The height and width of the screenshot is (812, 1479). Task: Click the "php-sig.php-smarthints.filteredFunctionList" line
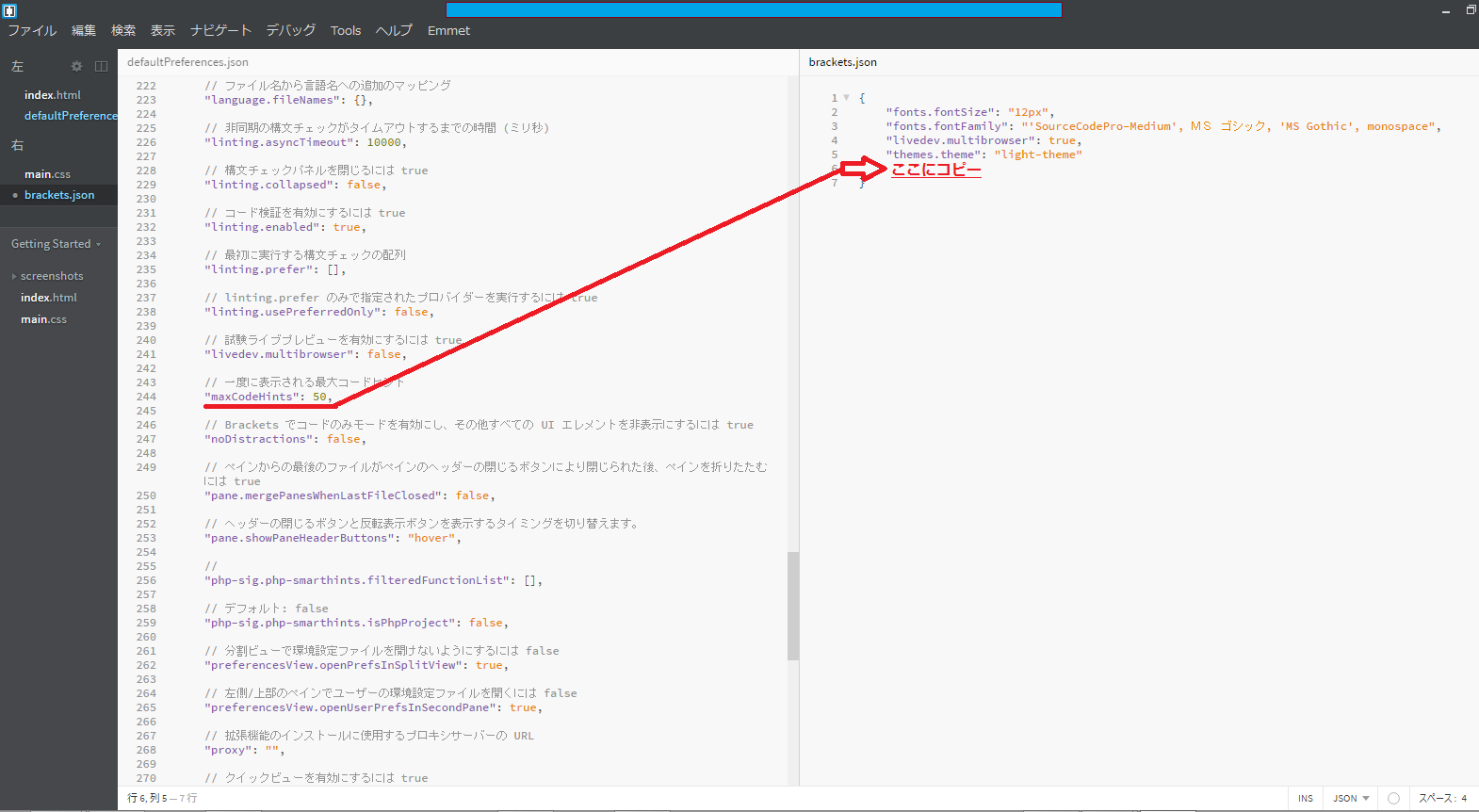pyautogui.click(x=373, y=580)
